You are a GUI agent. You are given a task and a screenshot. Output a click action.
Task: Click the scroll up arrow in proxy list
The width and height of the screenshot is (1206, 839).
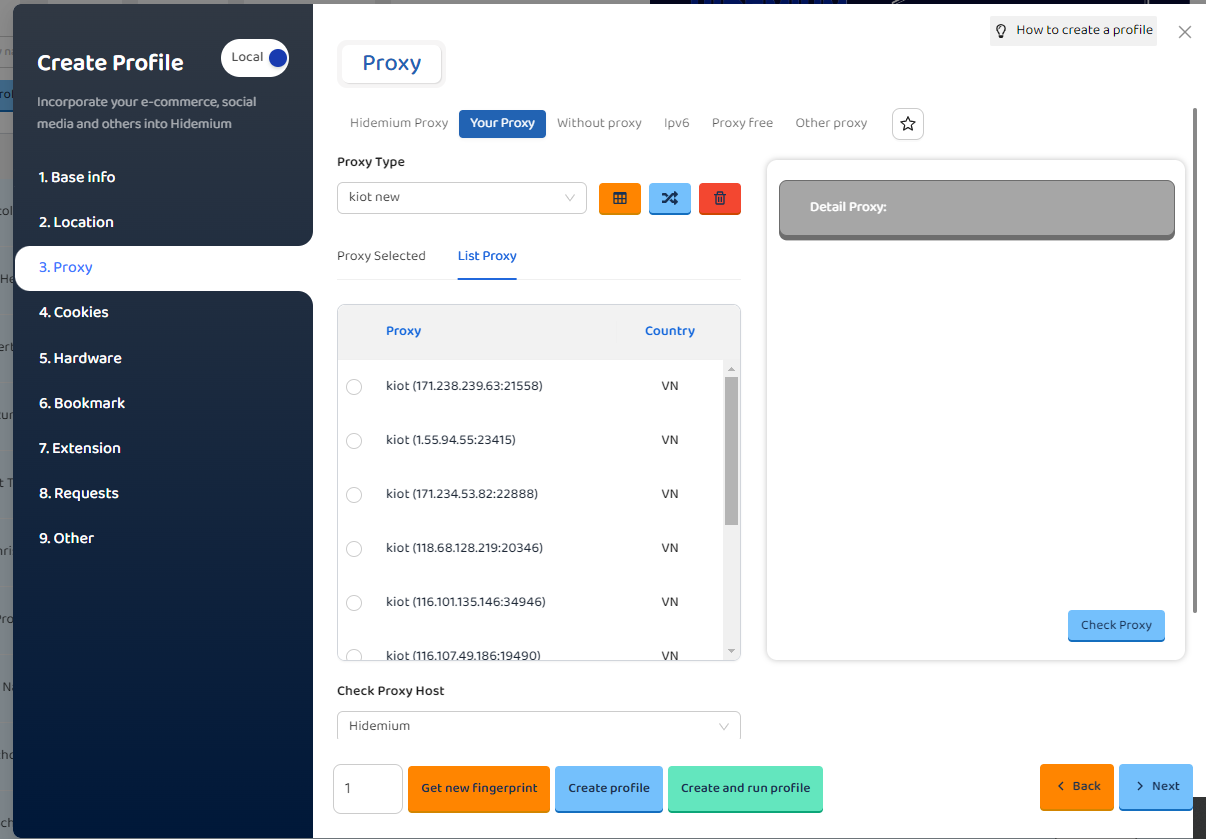731,369
